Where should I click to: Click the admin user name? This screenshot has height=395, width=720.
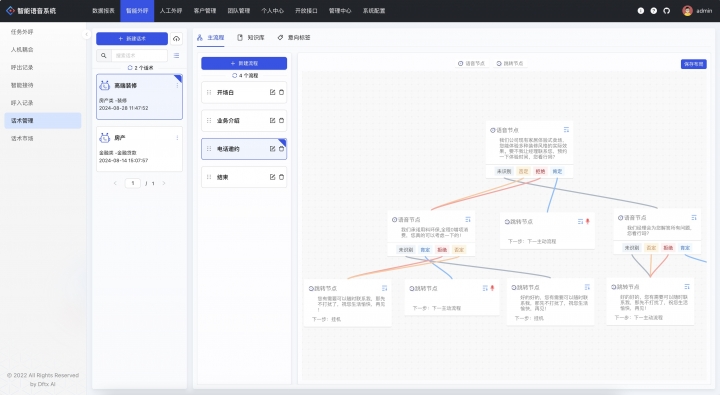pos(704,11)
